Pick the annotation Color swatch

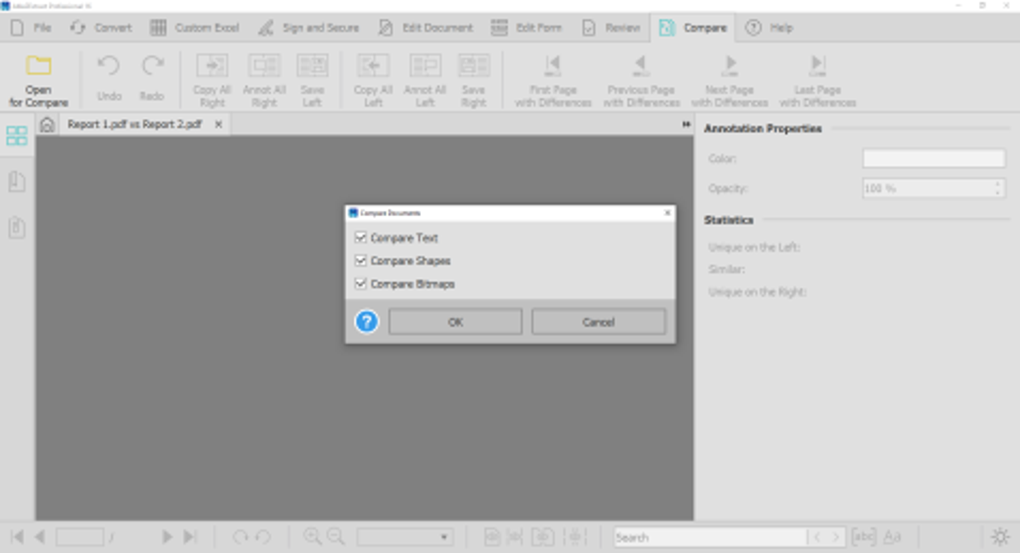tap(933, 158)
